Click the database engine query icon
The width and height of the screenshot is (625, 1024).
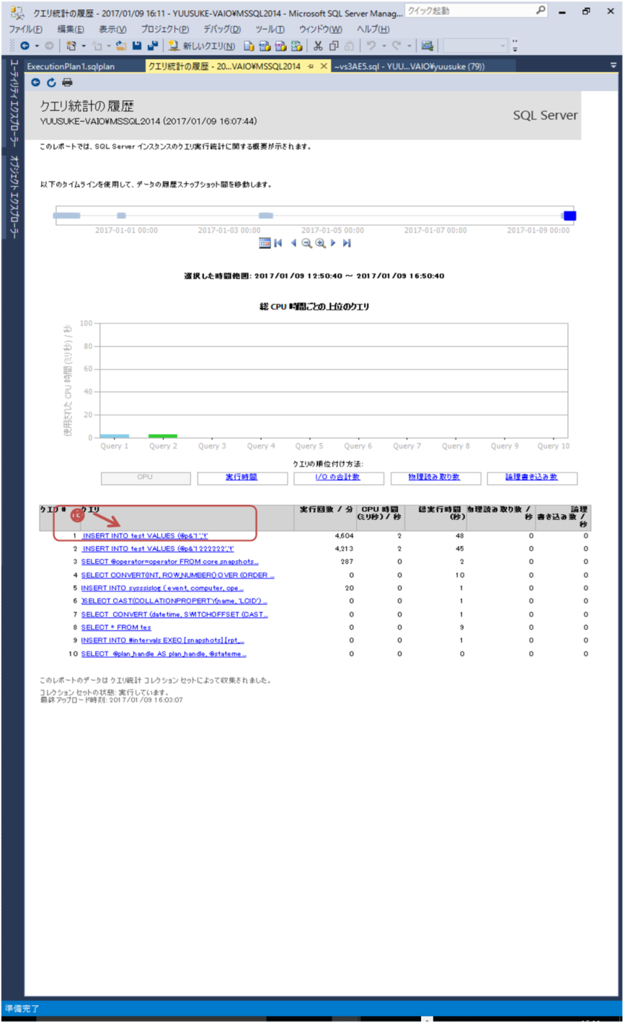point(249,46)
